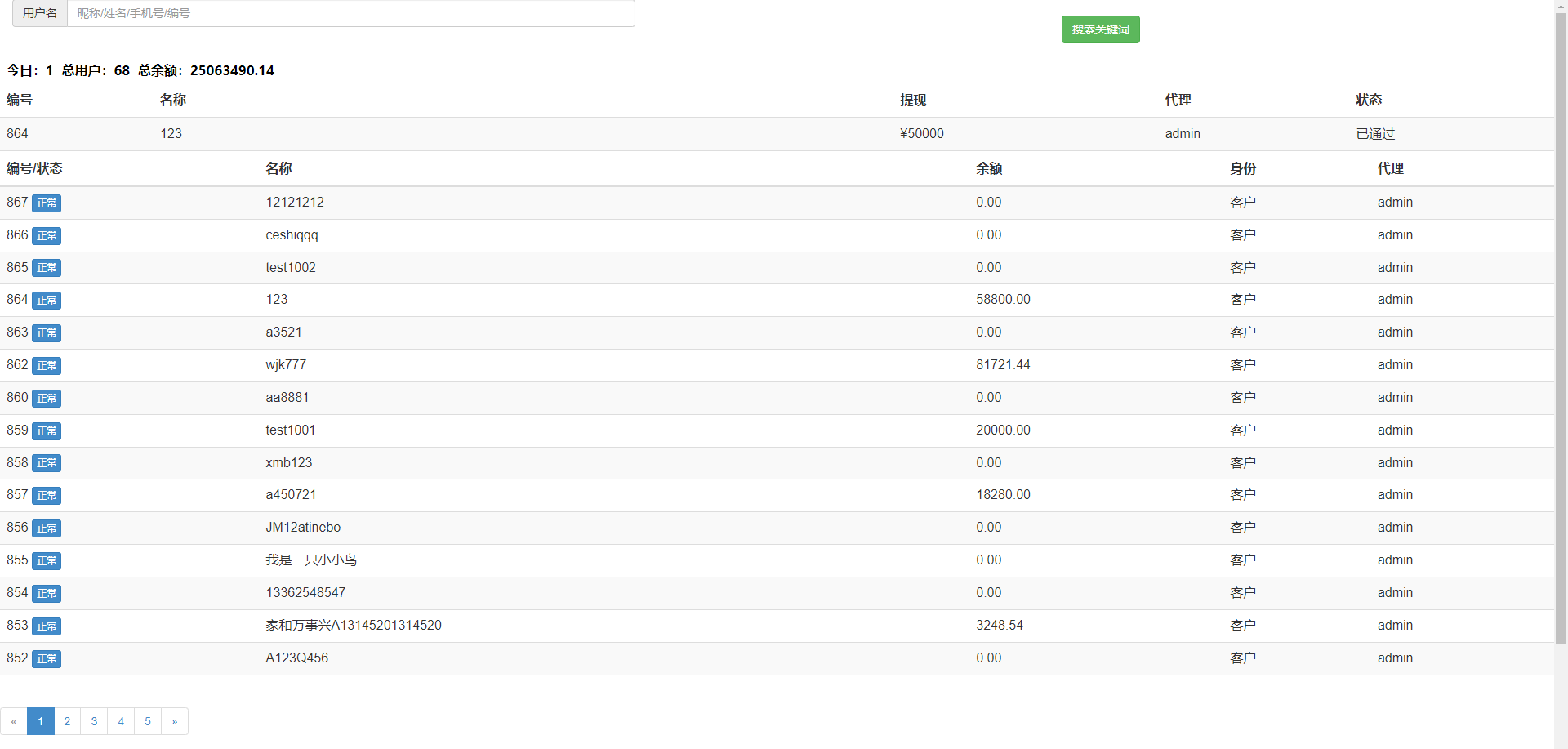Click the vertical page scrollbar

pyautogui.click(x=1561, y=327)
